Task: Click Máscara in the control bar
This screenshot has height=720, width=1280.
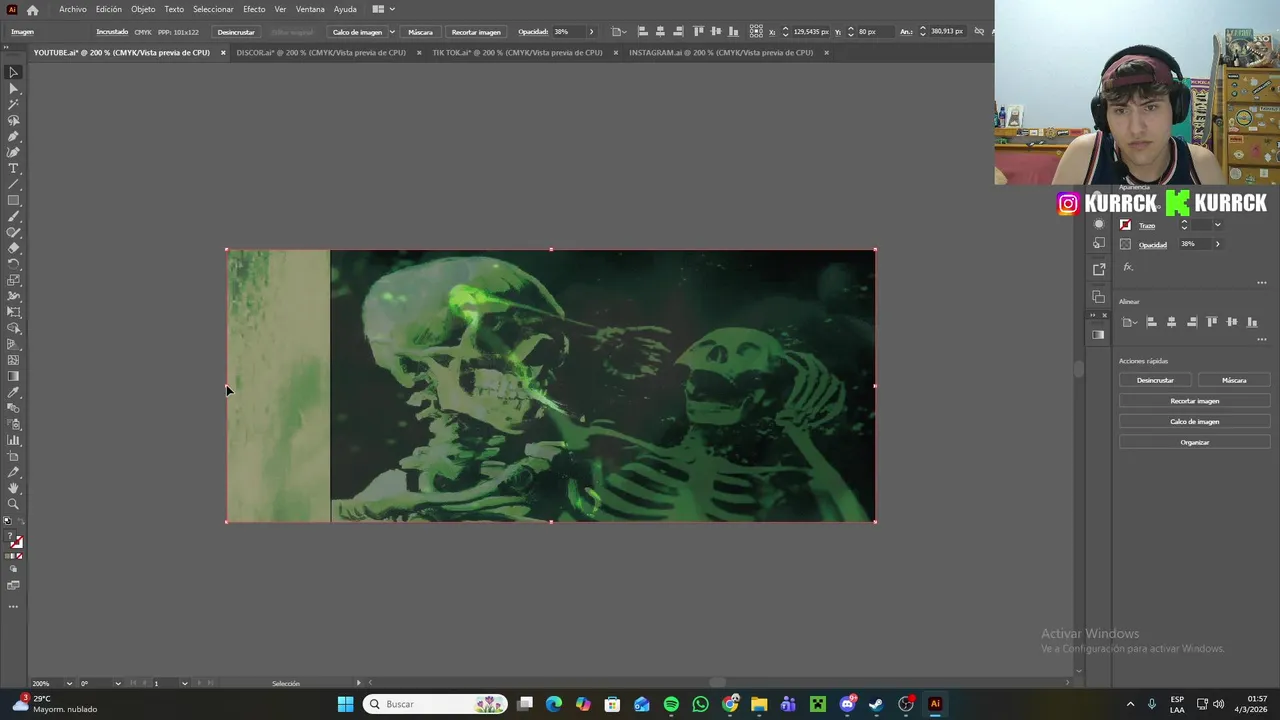Action: [x=420, y=32]
